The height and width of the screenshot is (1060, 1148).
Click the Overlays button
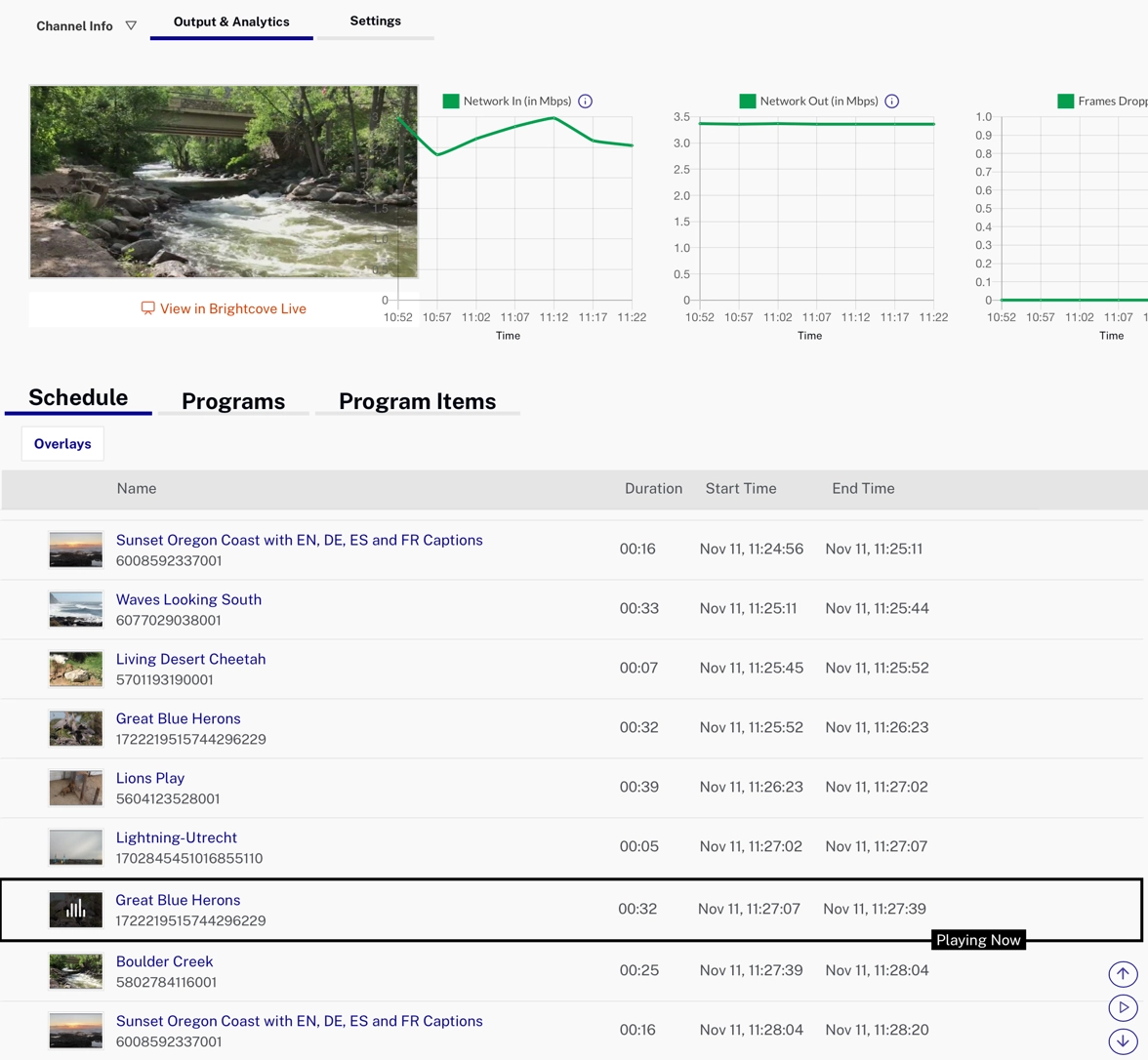click(62, 444)
